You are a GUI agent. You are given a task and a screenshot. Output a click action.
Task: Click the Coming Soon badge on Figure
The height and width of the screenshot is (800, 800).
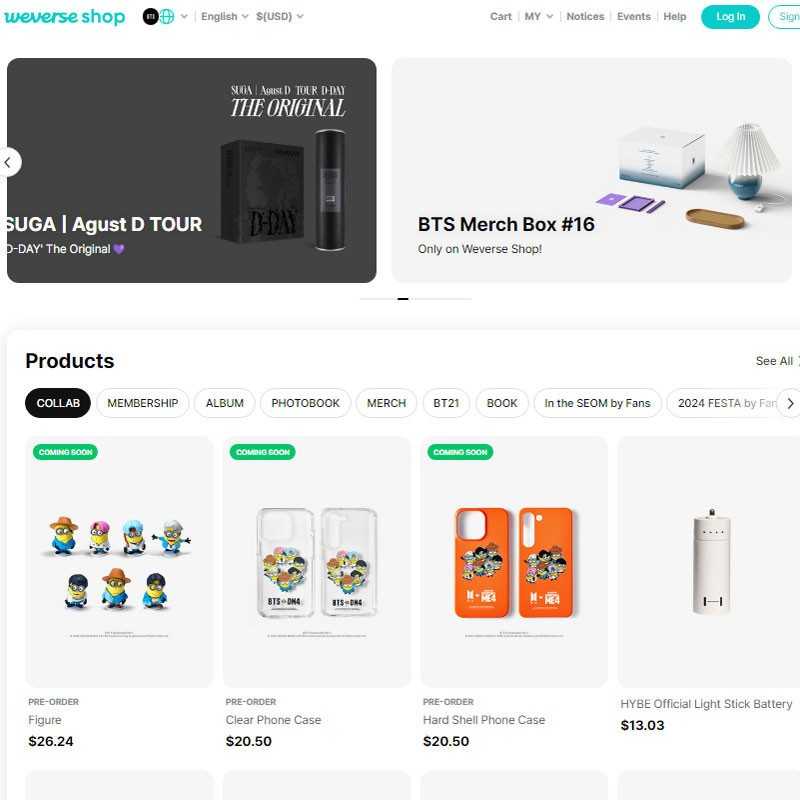coord(65,452)
